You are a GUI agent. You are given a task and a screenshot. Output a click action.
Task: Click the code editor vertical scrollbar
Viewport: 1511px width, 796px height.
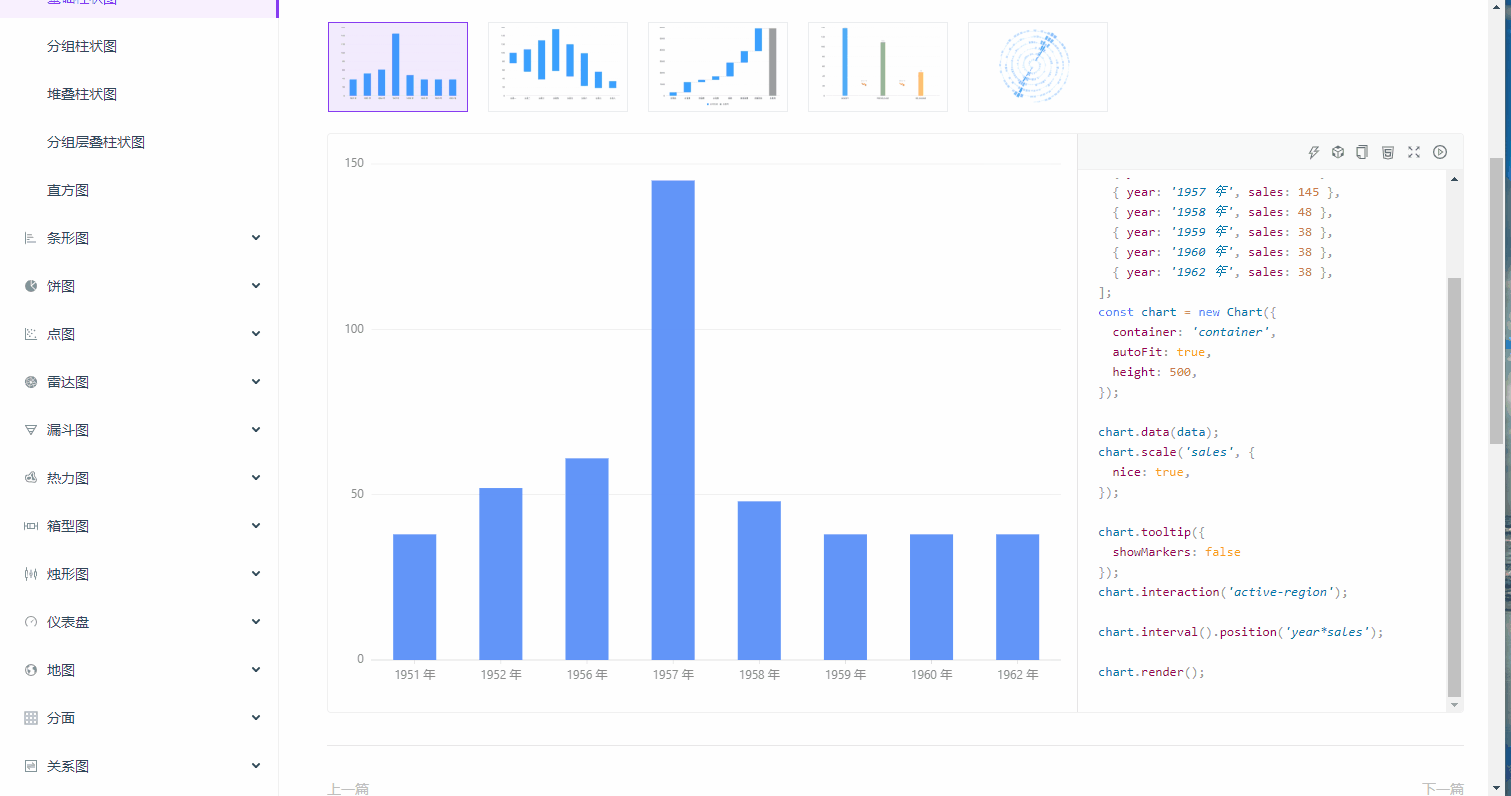[x=1454, y=486]
